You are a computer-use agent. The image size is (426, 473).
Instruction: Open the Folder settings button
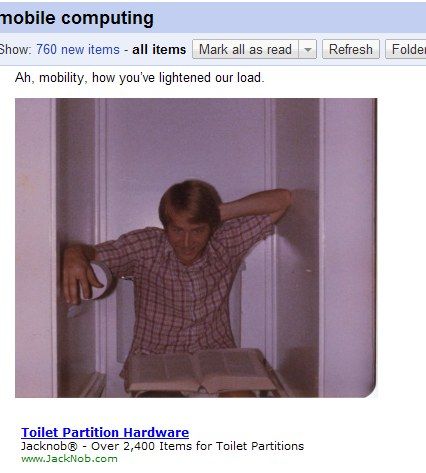[406, 49]
